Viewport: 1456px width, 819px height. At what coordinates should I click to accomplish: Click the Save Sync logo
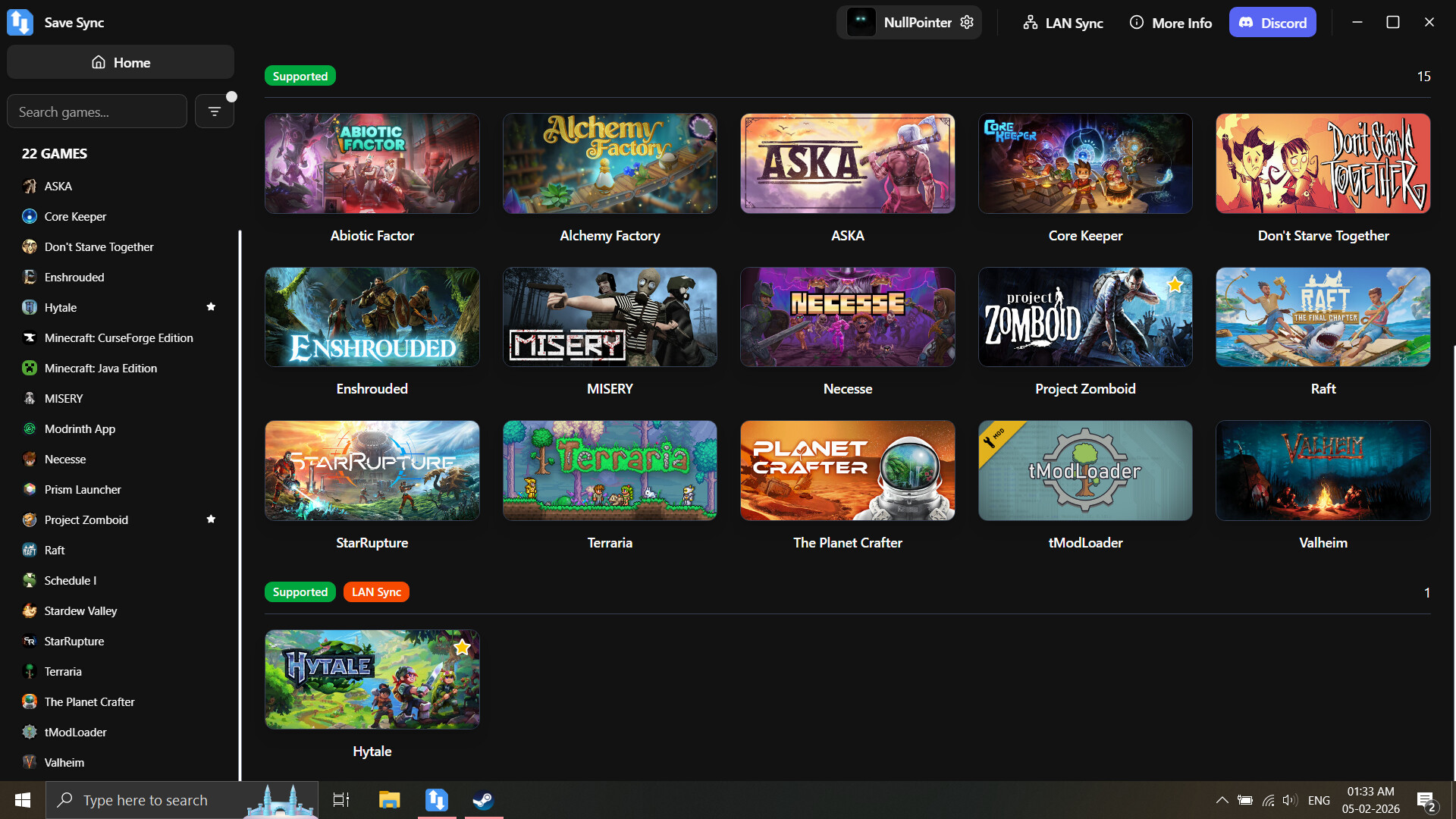19,22
